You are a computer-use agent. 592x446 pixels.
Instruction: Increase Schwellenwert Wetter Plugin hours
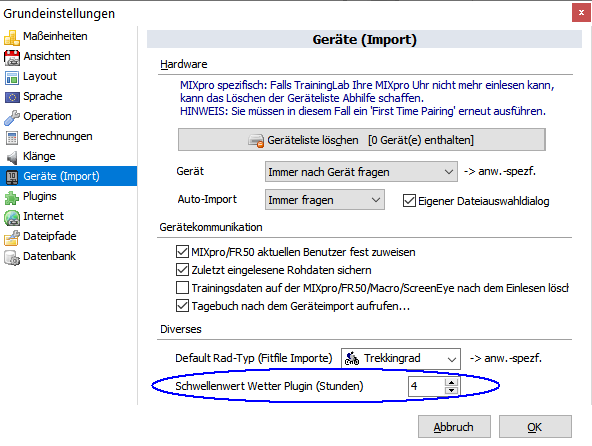click(451, 382)
